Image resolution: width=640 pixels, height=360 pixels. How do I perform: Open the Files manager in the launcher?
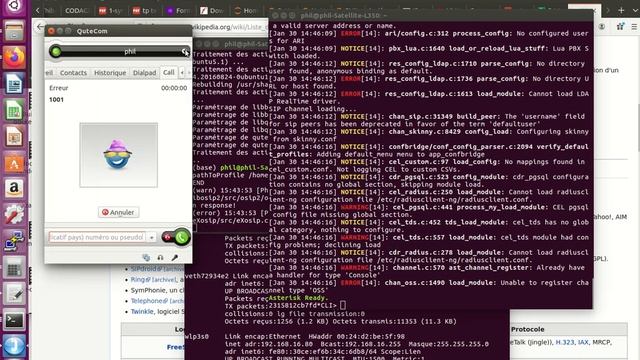tap(14, 31)
